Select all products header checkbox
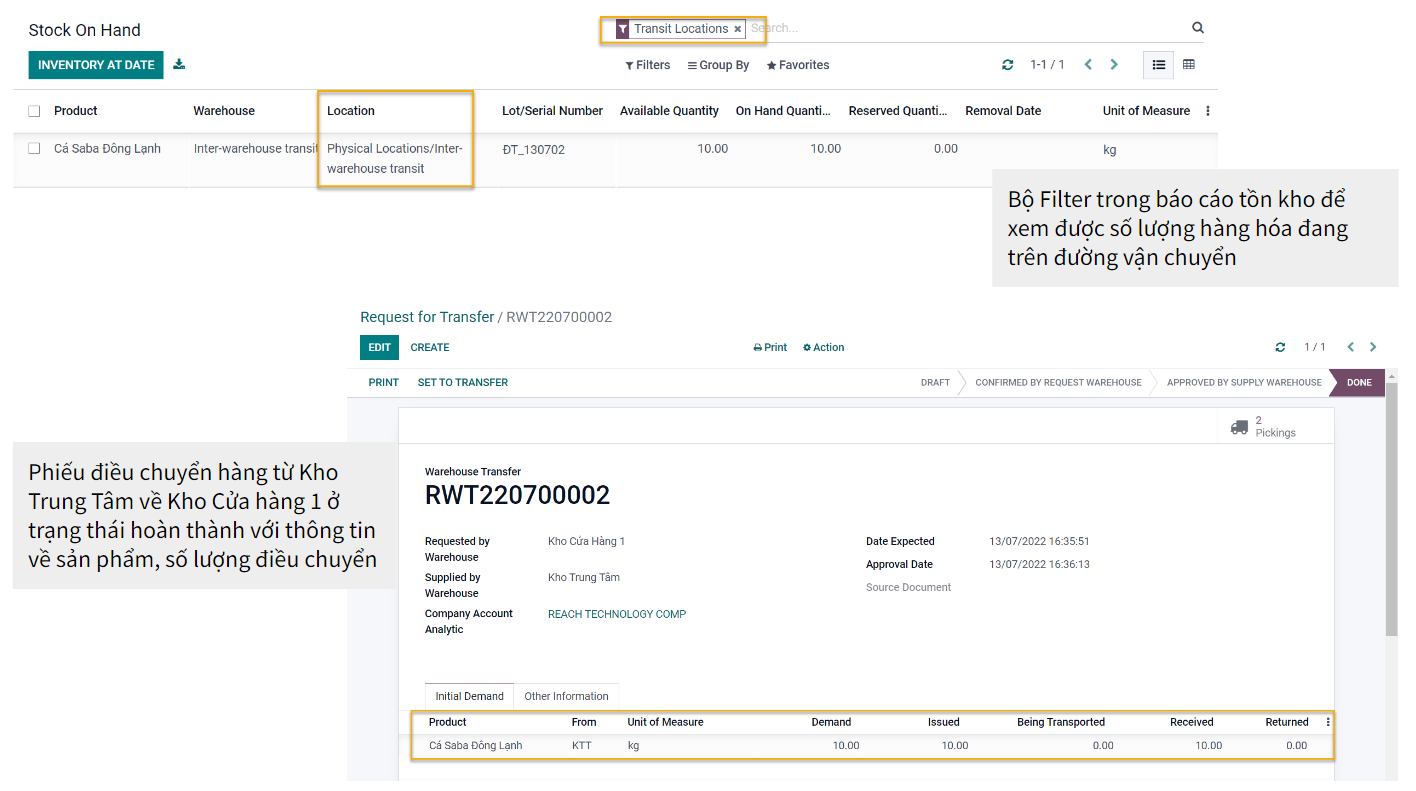Image resolution: width=1416 pixels, height=791 pixels. [34, 111]
